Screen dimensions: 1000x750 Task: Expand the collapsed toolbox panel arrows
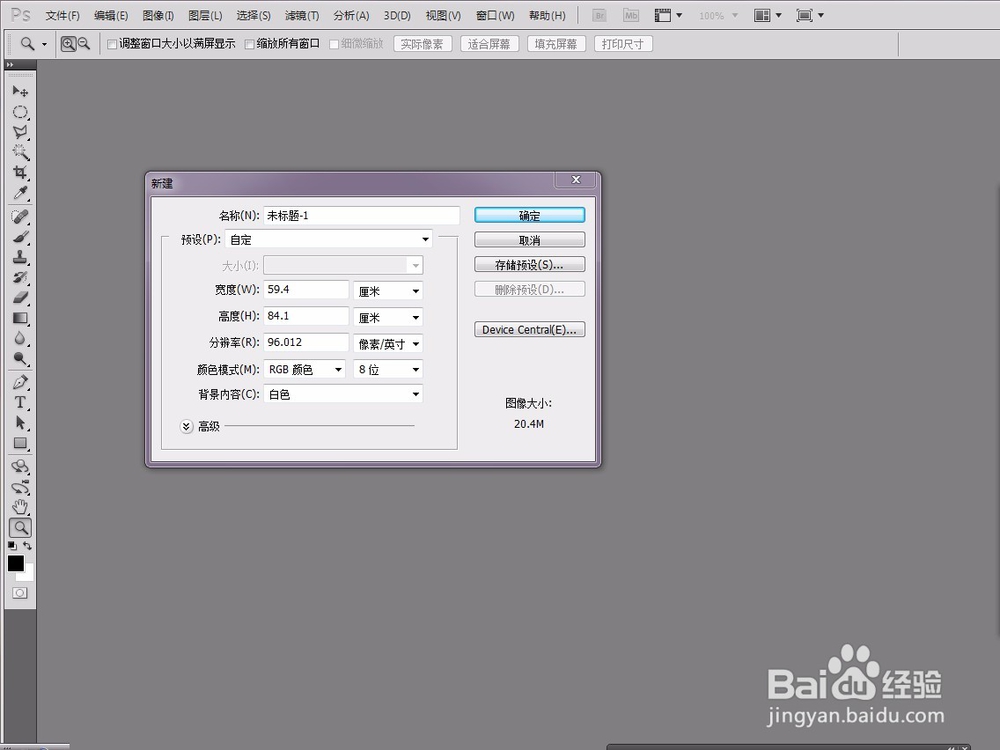click(x=10, y=64)
